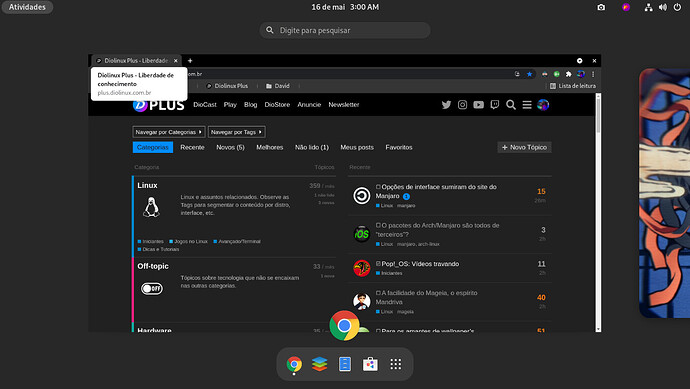Open DioStore in site navigation
The width and height of the screenshot is (690, 389).
pyautogui.click(x=277, y=105)
